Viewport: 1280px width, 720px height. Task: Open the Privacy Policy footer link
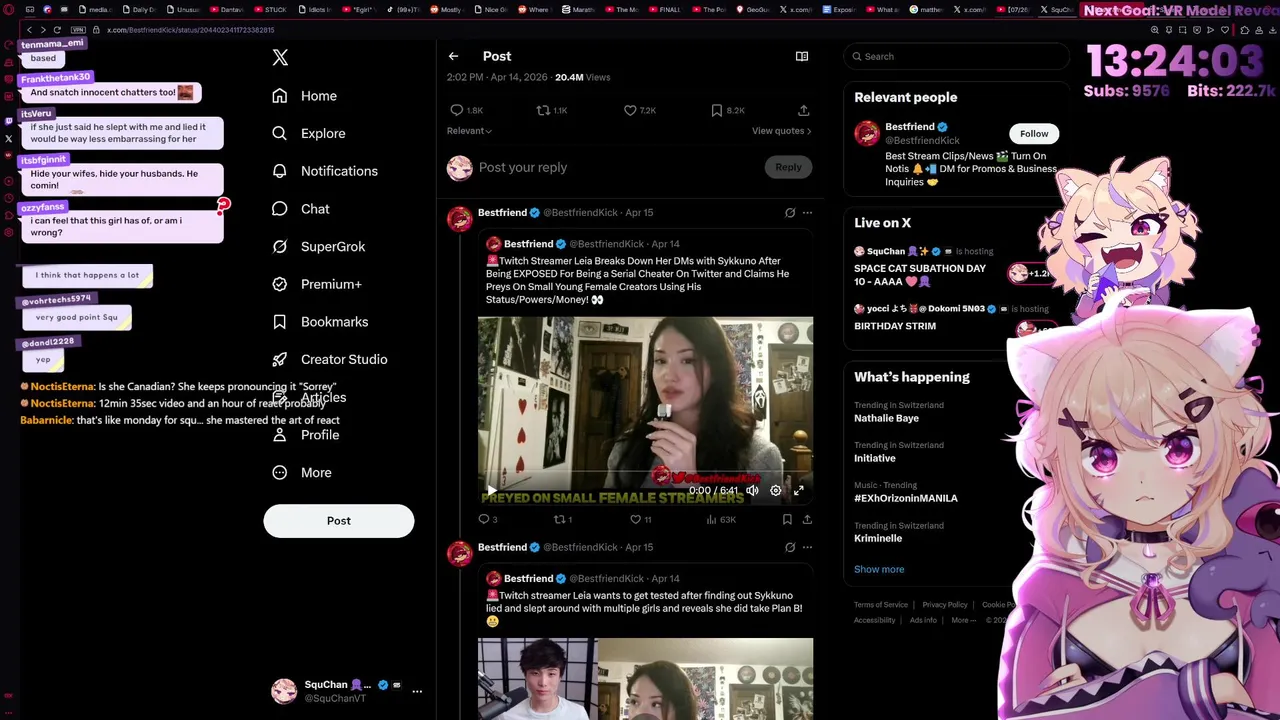click(945, 605)
